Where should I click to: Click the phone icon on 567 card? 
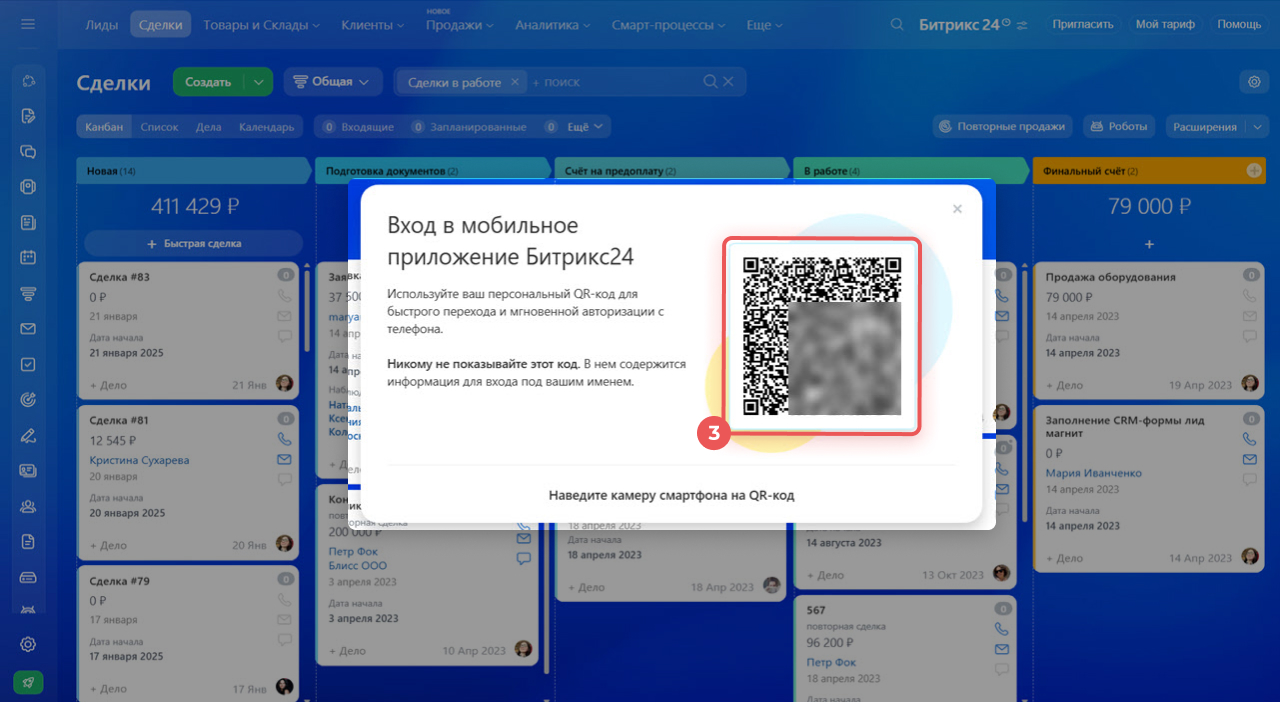click(1001, 629)
